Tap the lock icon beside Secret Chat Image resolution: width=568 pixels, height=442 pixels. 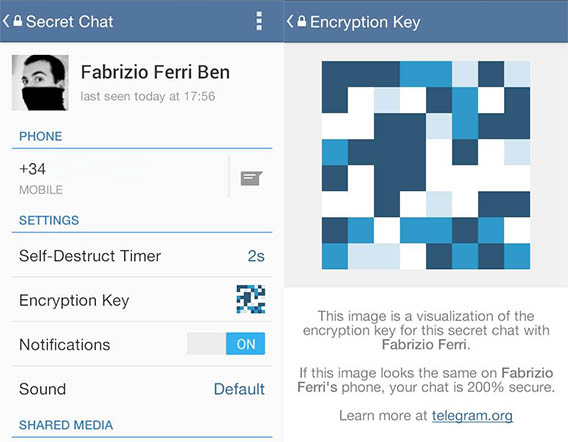[x=17, y=21]
